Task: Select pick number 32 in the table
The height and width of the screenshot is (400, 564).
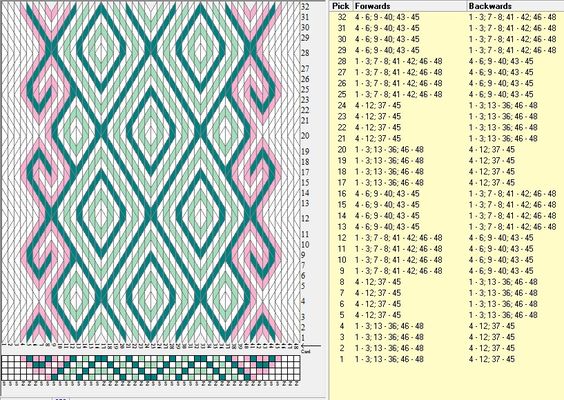Action: (x=342, y=17)
